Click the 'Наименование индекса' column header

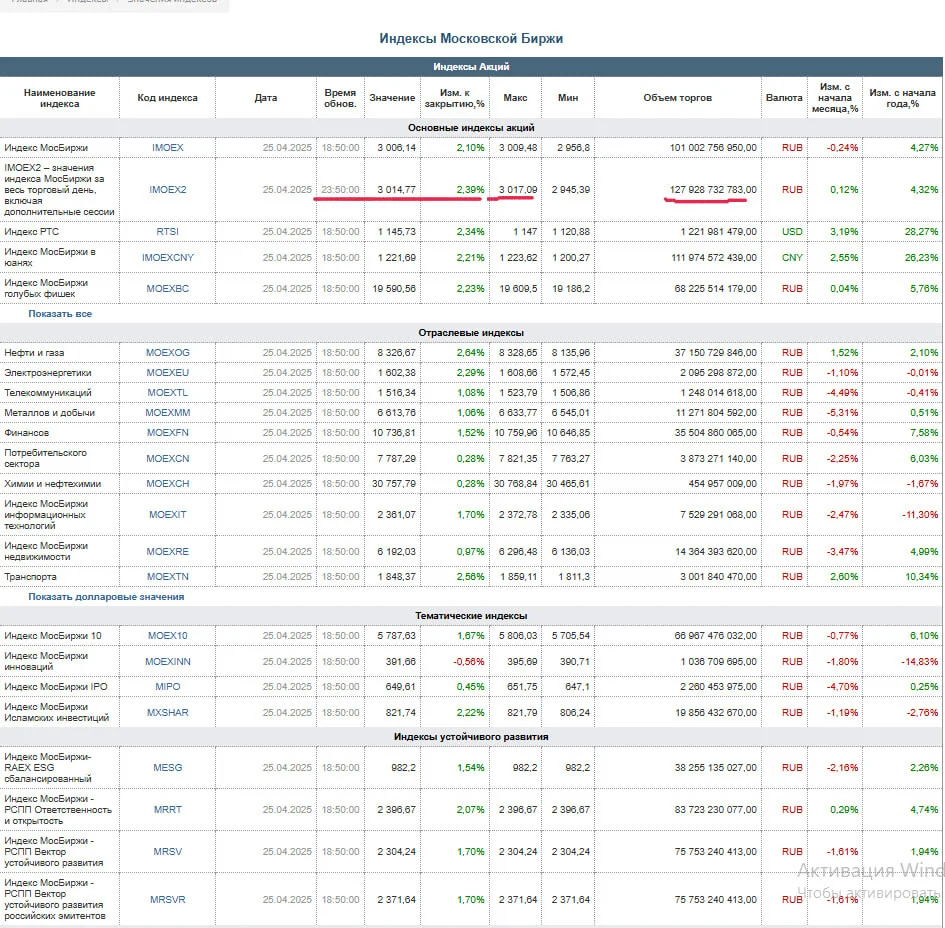(x=60, y=98)
